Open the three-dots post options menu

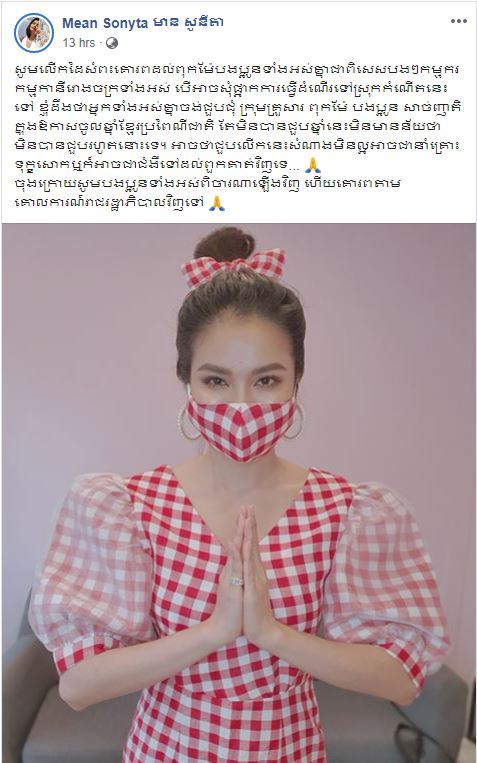(459, 21)
